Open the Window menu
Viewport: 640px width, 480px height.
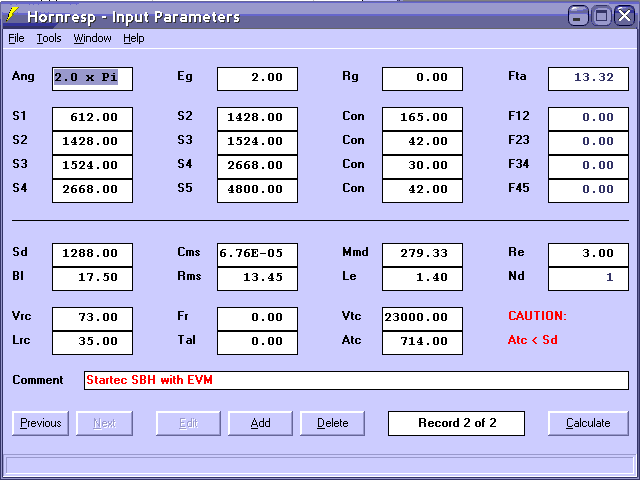point(92,38)
